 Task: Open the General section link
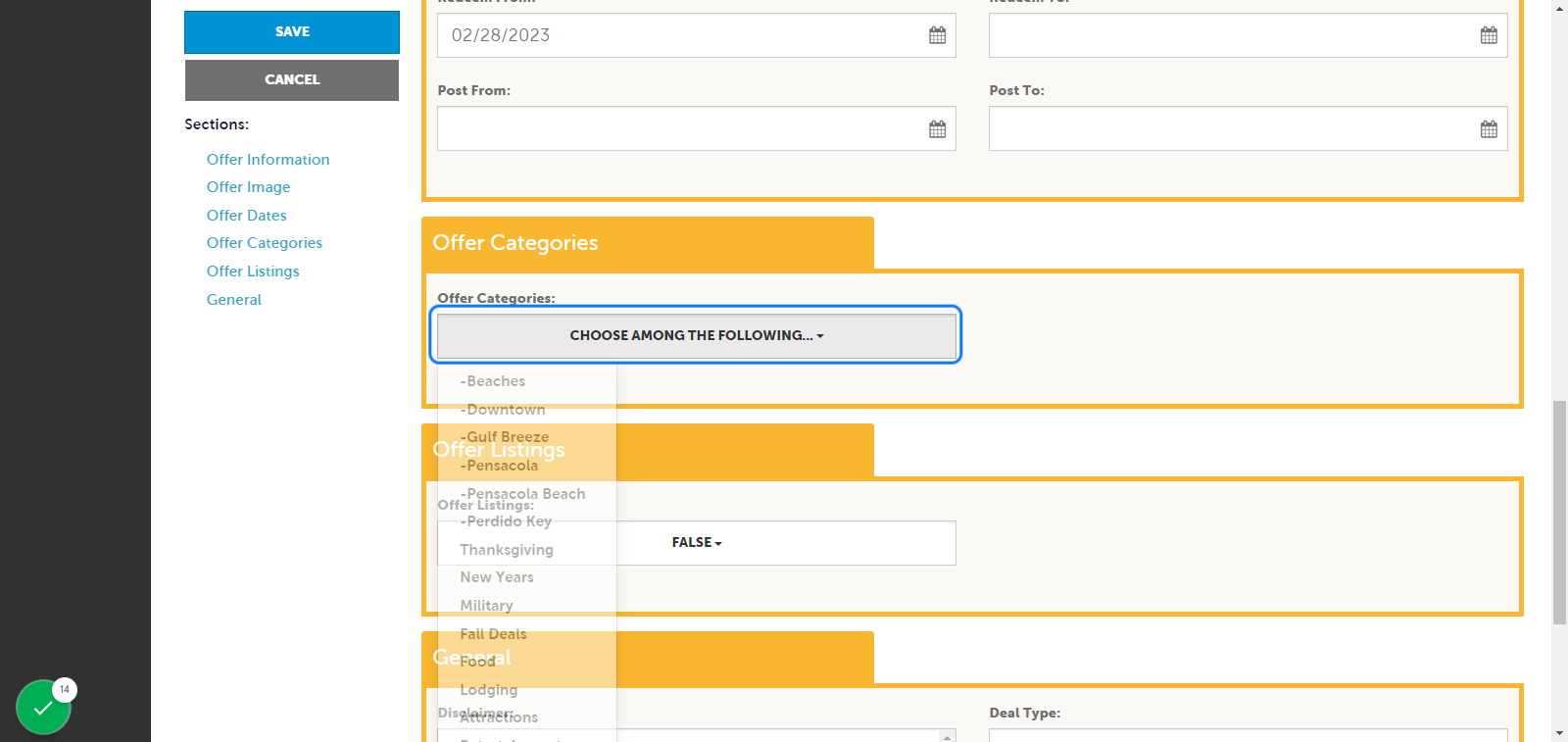233,300
